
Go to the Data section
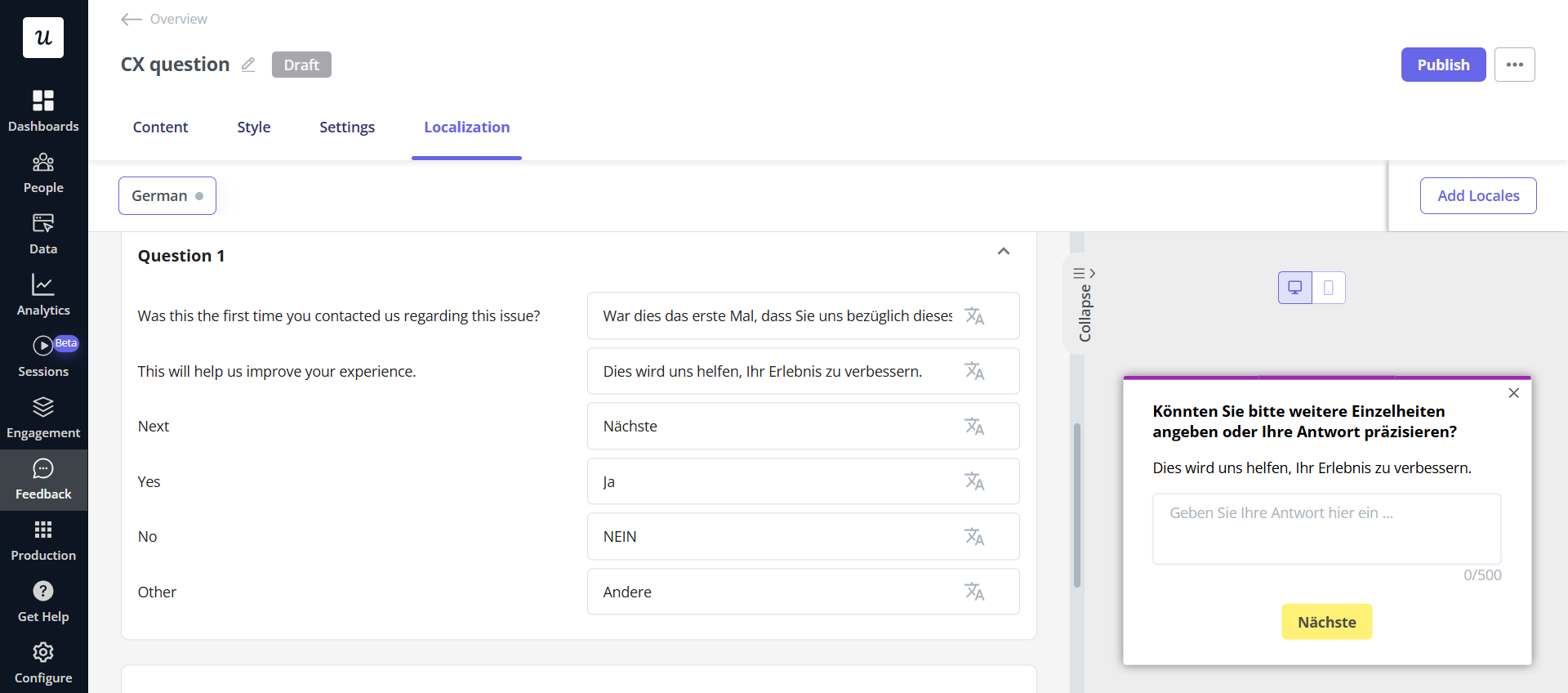tap(43, 235)
